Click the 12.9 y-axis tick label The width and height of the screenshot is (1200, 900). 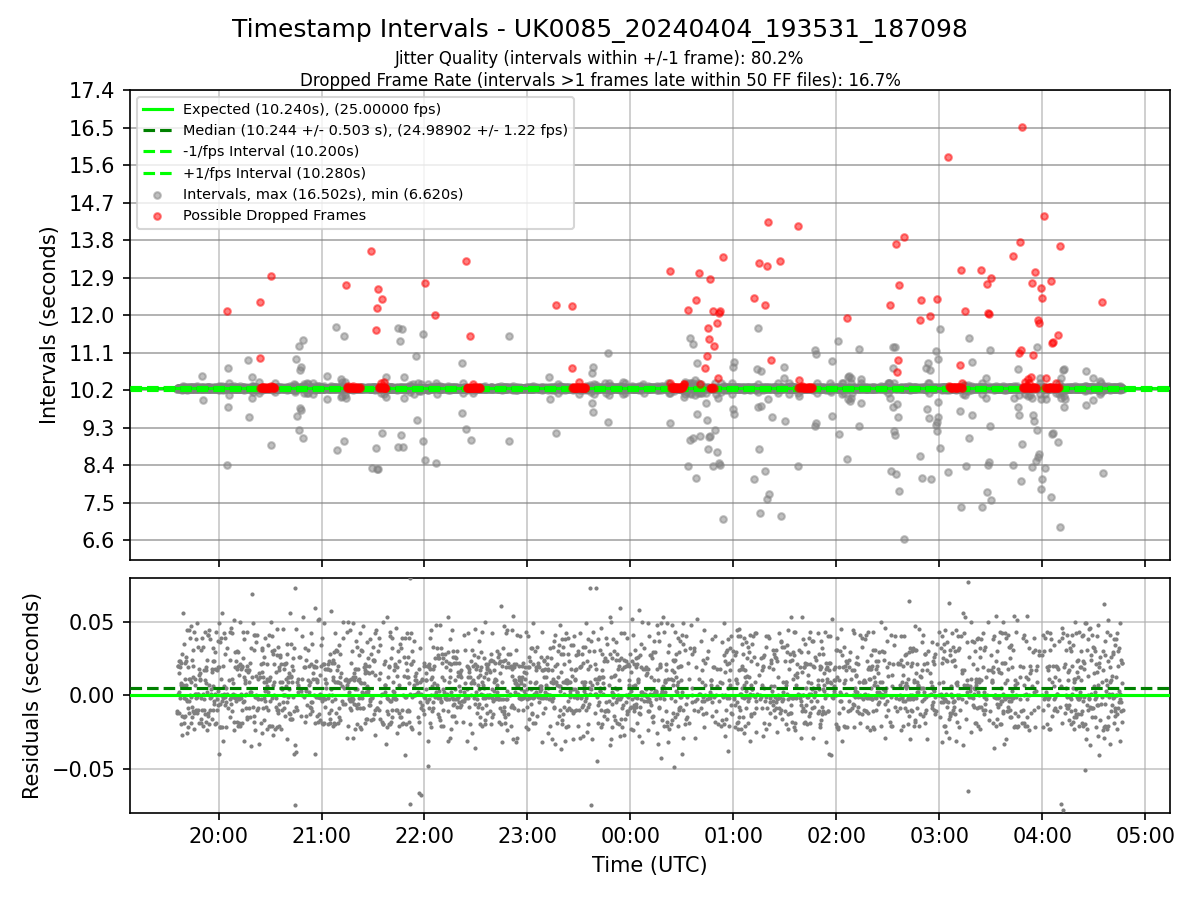(93, 278)
